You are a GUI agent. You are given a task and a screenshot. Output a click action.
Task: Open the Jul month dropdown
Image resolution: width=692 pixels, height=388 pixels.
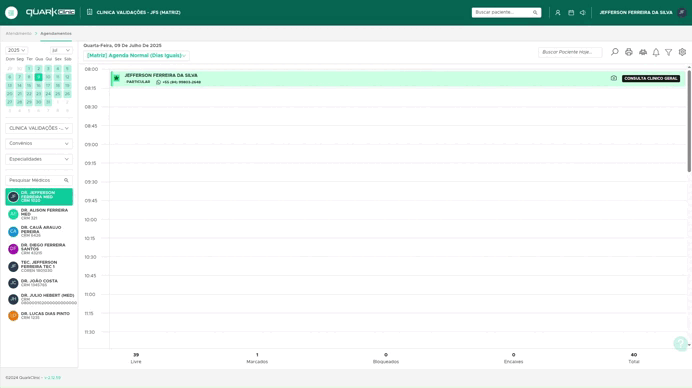click(61, 50)
